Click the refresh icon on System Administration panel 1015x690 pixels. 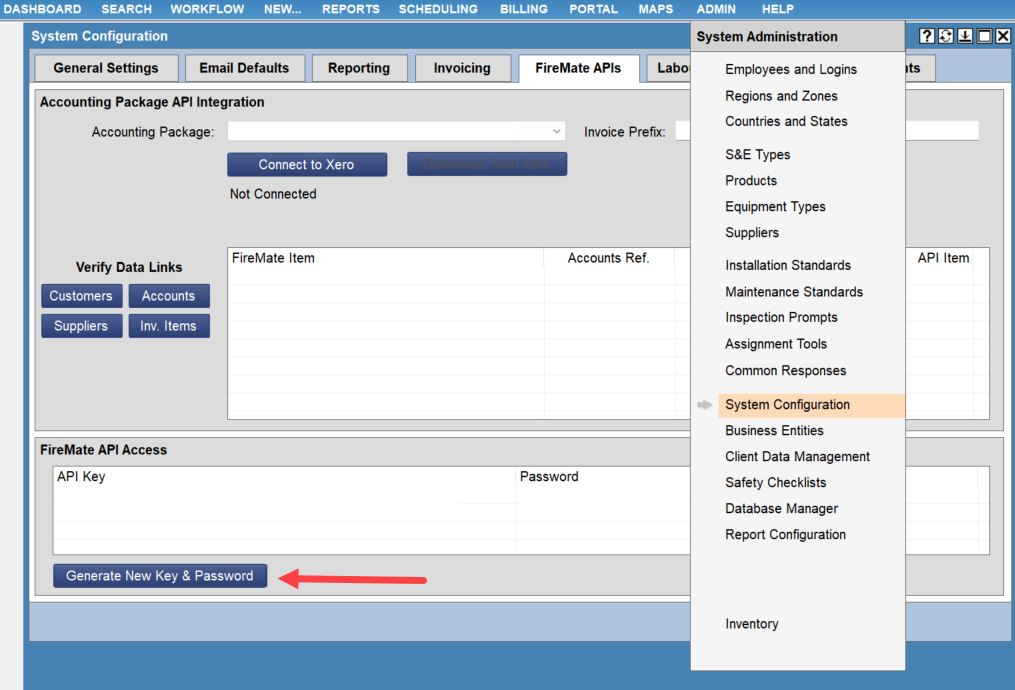pos(944,35)
